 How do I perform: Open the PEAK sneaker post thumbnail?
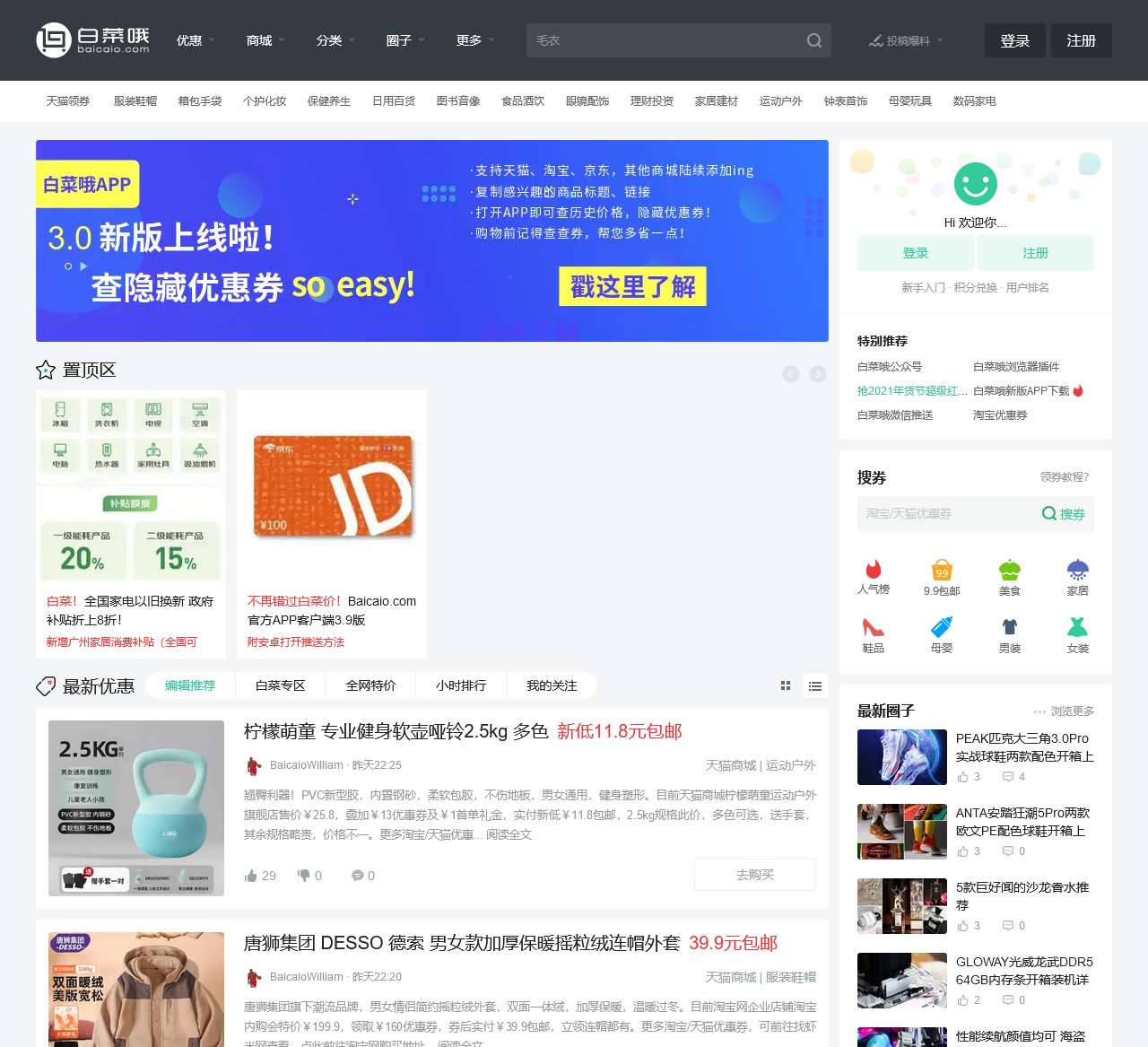[902, 757]
